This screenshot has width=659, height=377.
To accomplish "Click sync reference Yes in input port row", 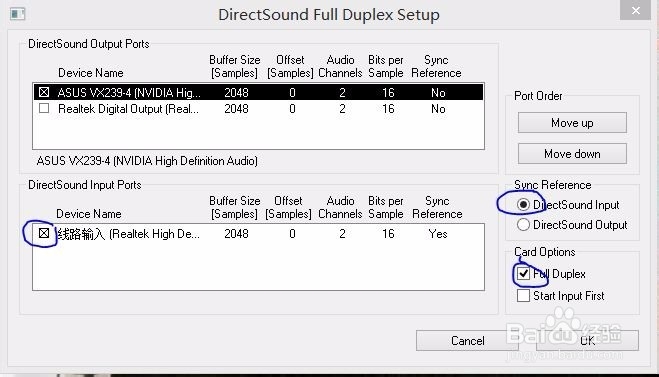I will coord(438,234).
